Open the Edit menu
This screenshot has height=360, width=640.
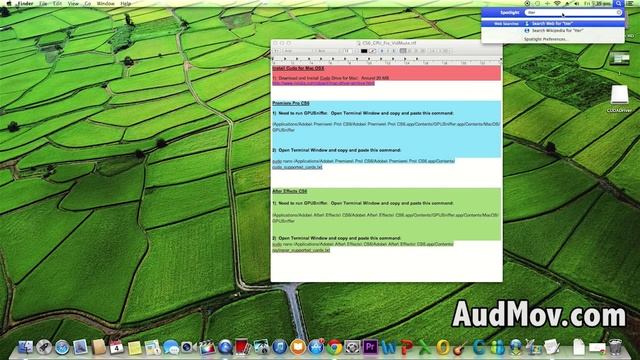(58, 3)
